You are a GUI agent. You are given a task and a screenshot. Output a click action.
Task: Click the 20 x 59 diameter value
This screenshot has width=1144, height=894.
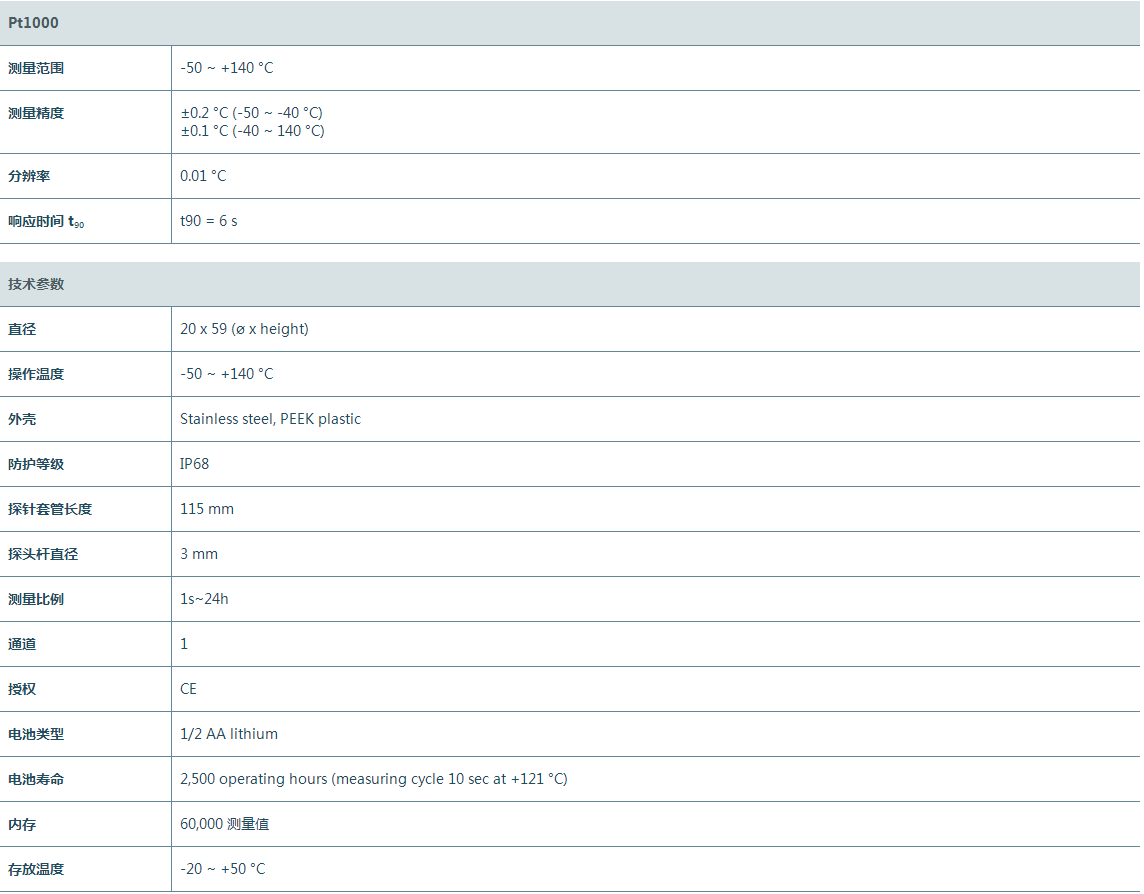point(244,329)
